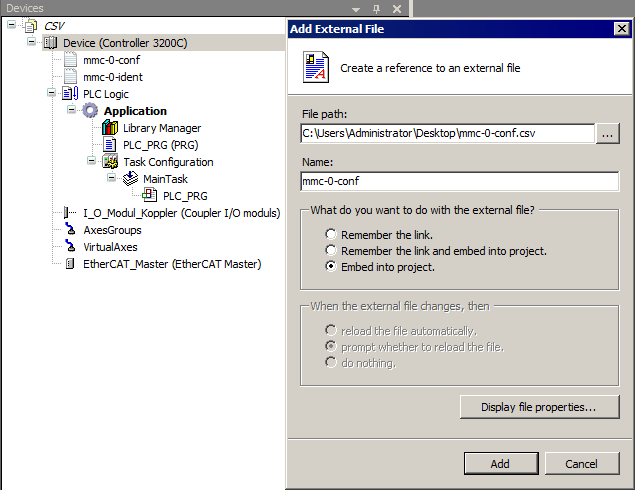Click the Library Manager books icon
Viewport: 635px width, 490px height.
coord(110,128)
